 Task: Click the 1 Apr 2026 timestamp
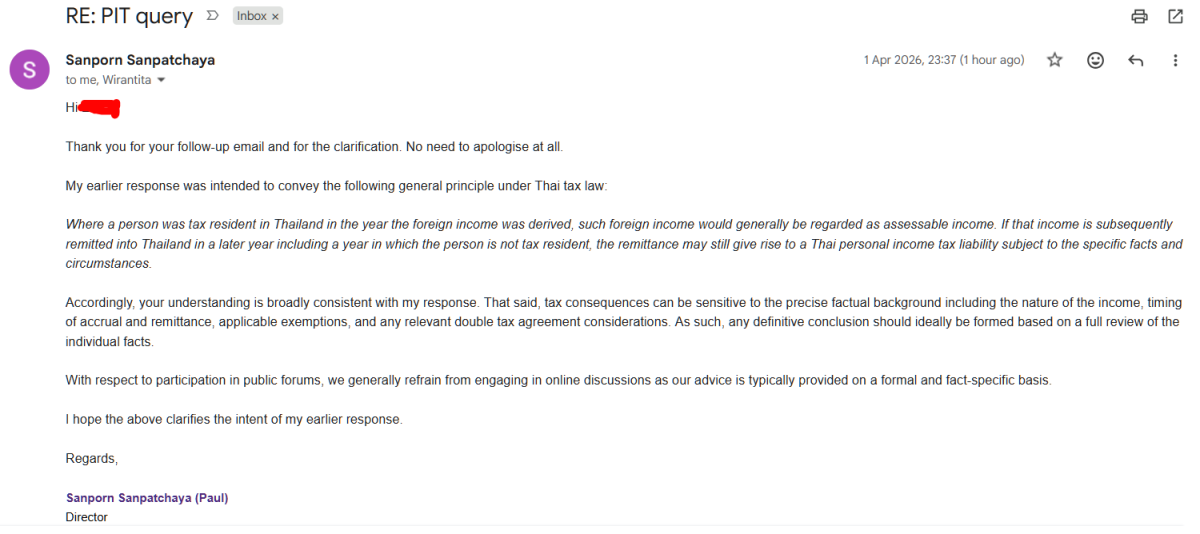[x=944, y=60]
